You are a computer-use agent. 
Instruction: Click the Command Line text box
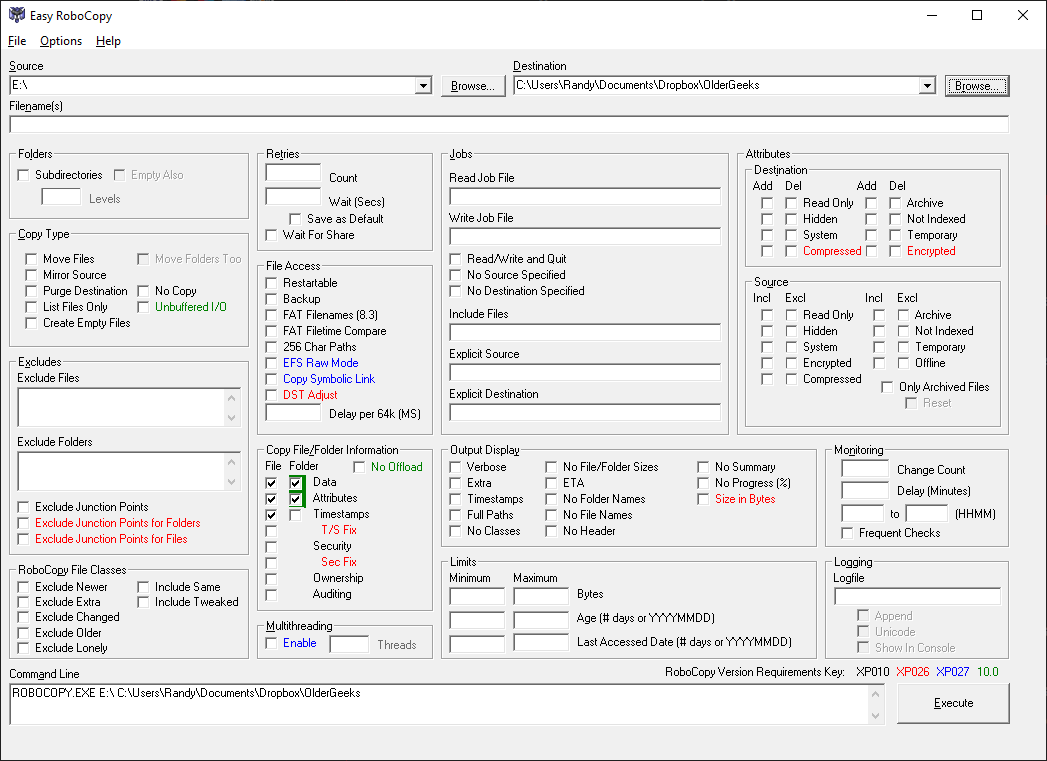(439, 704)
